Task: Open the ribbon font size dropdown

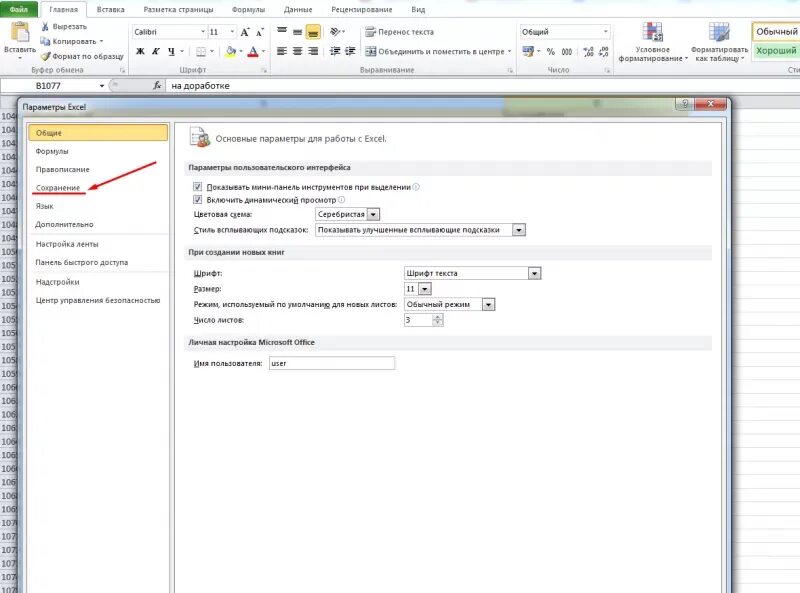Action: (232, 32)
